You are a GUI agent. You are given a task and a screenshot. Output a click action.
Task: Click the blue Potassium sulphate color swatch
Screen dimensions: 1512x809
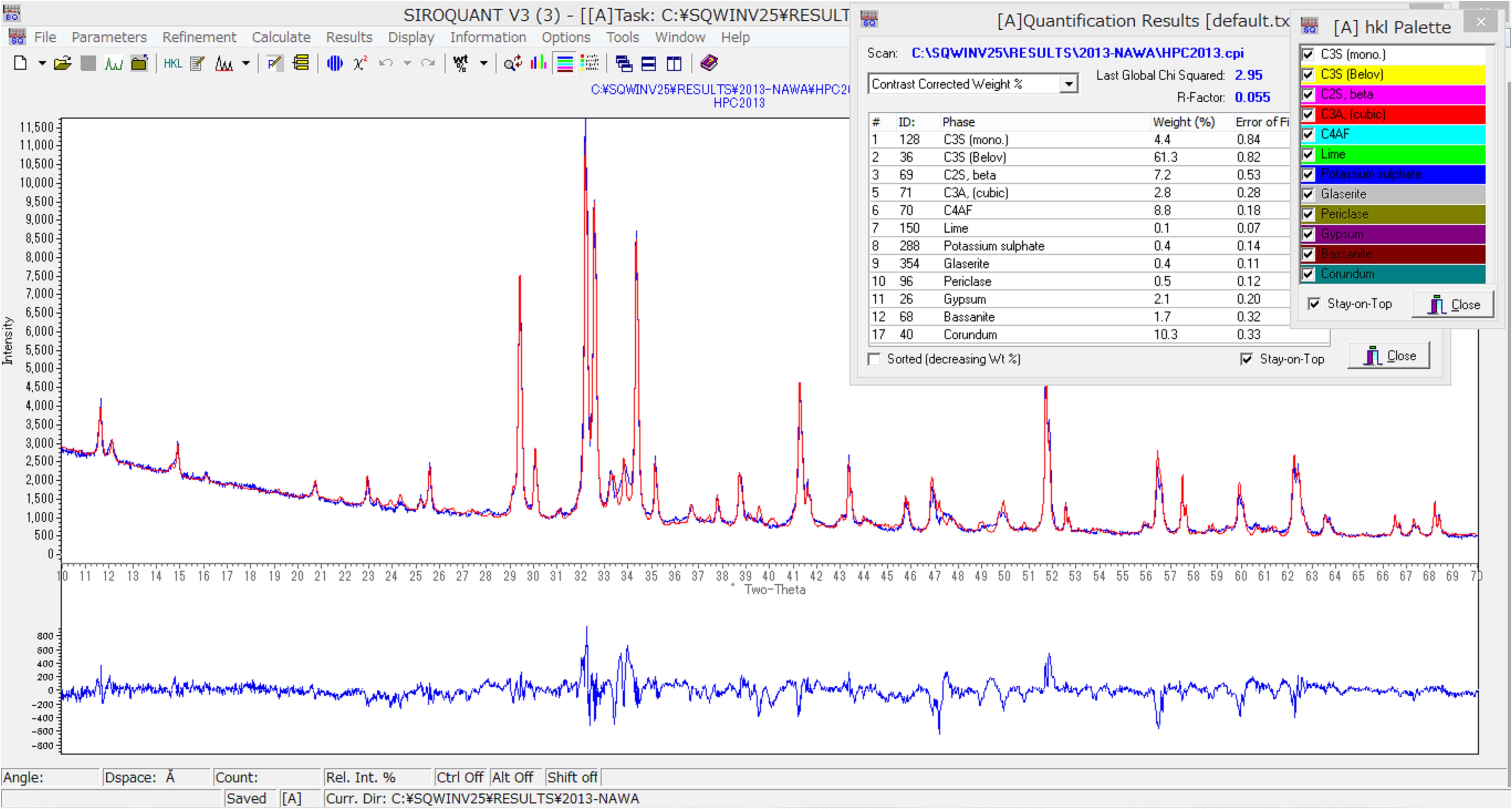coord(1400,174)
